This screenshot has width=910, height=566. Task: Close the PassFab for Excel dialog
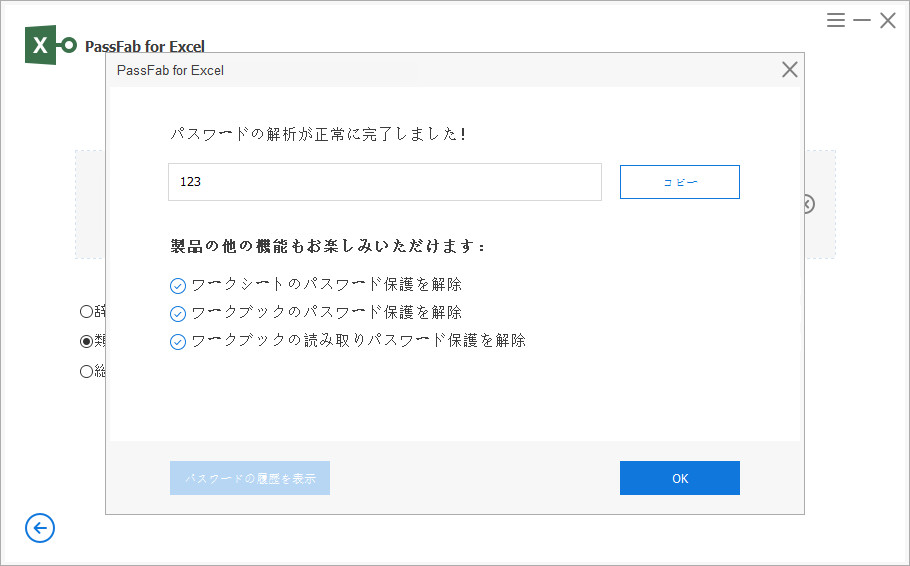[x=789, y=70]
